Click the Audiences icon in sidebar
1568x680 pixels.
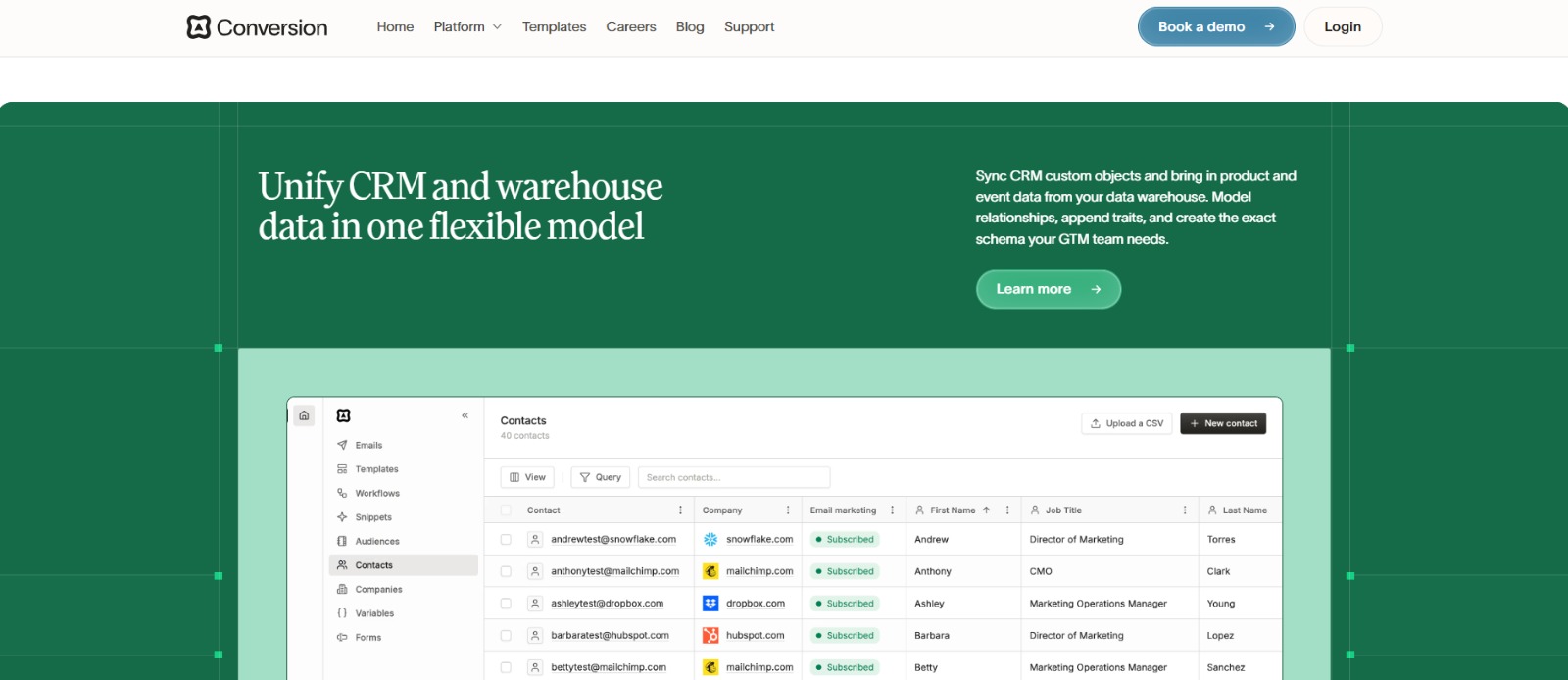342,541
